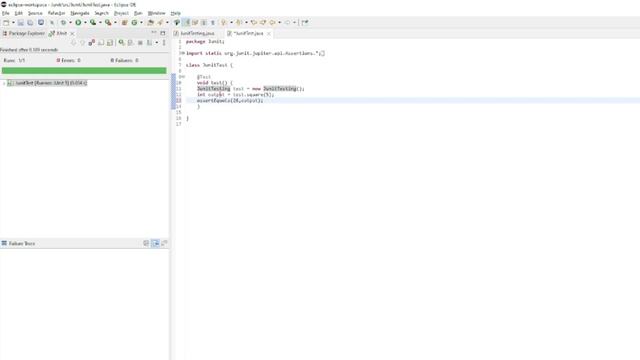640x360 pixels.
Task: Click the Run Last Tool external tools icon
Action: [108, 22]
